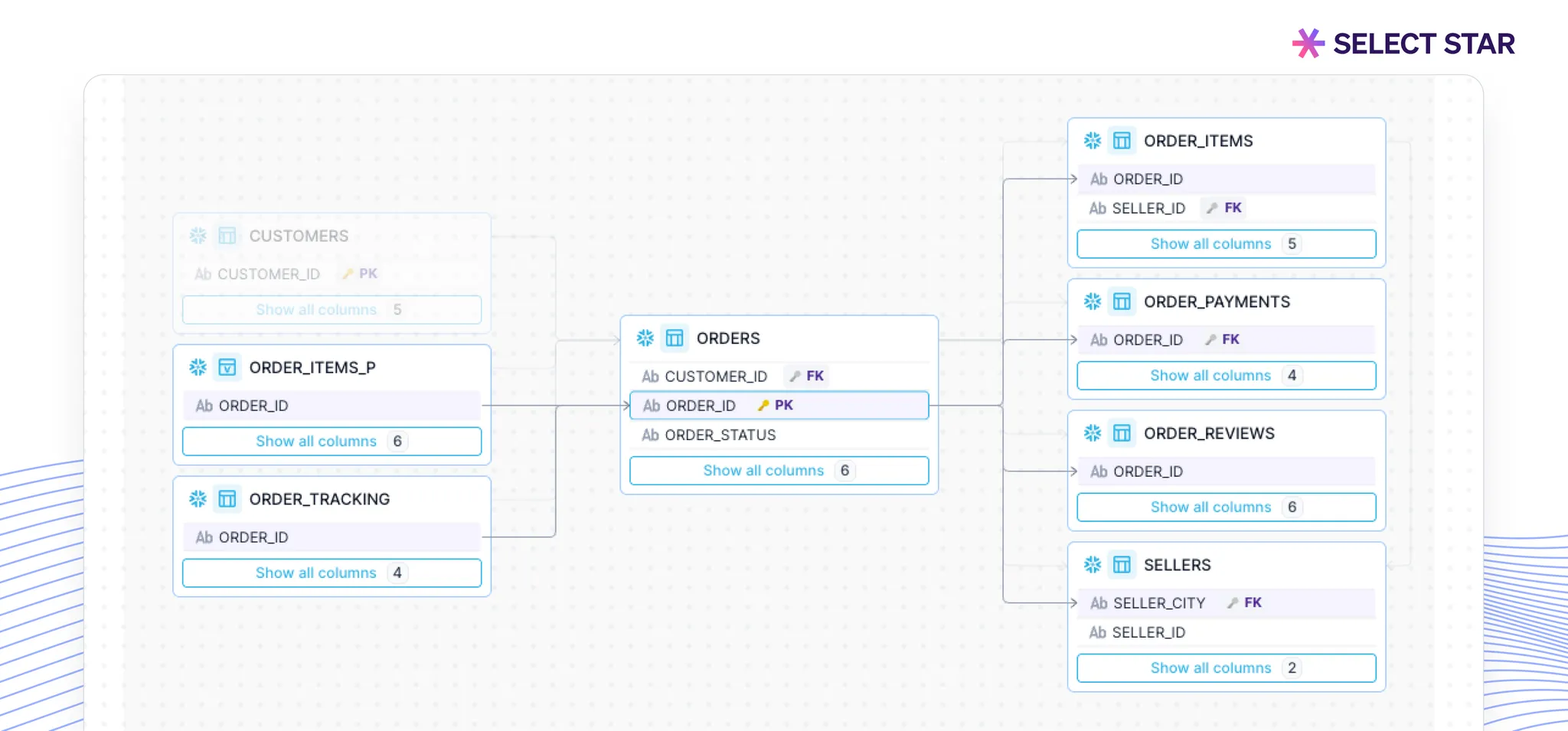Open the faded CUSTOMERS table title
Screen dimensions: 1568x731
click(299, 236)
